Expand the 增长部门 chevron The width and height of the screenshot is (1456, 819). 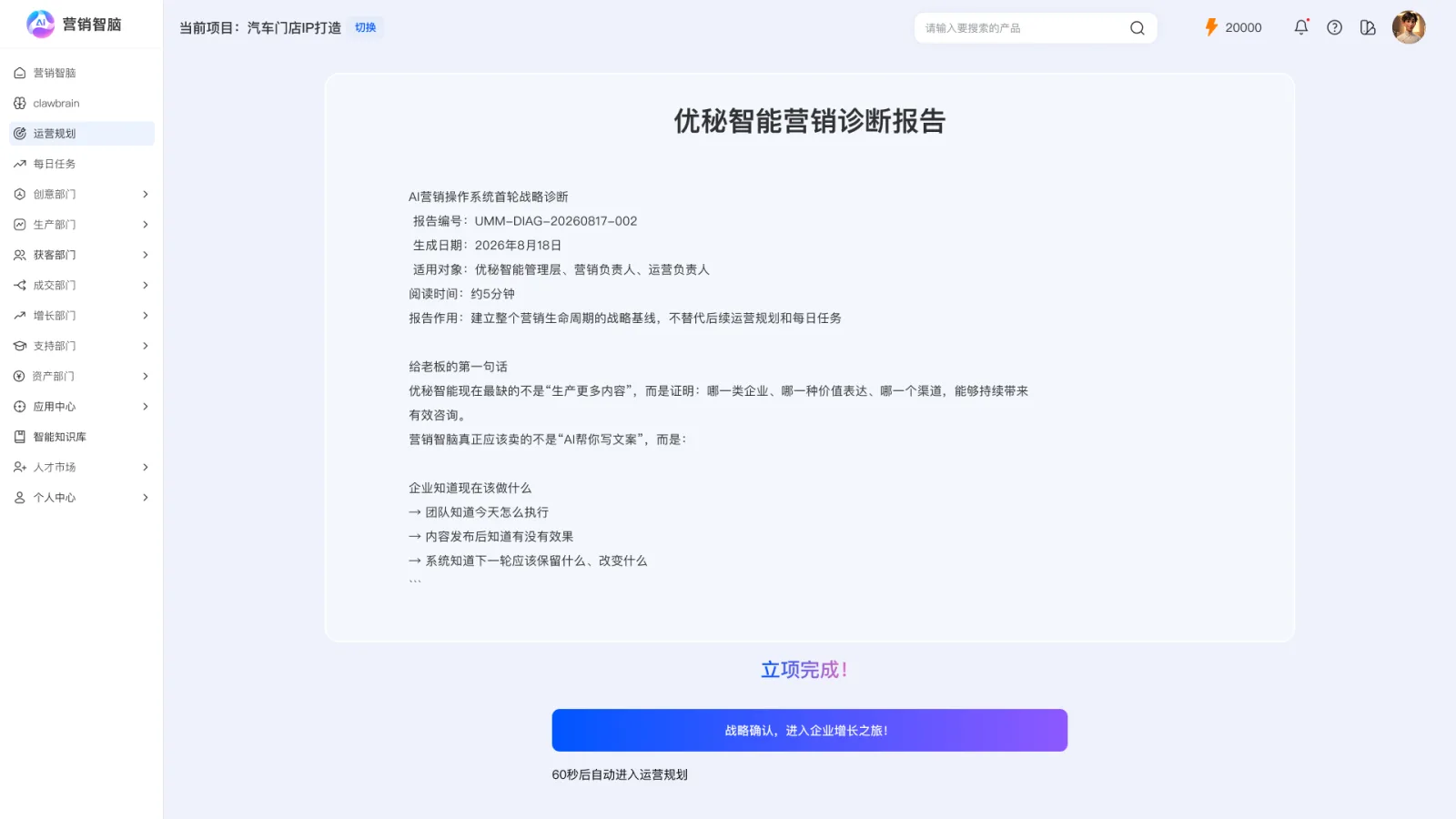146,316
